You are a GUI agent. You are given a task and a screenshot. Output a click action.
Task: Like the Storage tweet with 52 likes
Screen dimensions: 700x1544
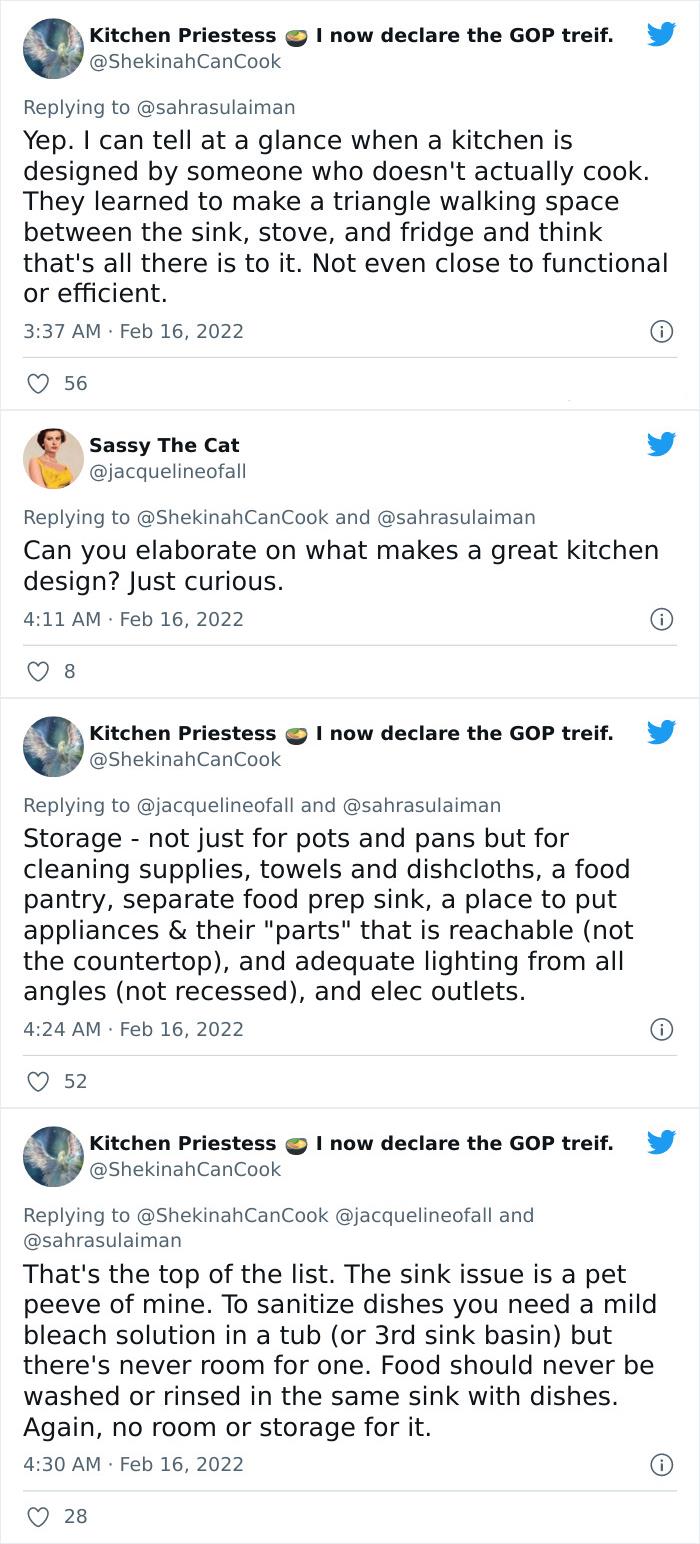click(38, 1081)
